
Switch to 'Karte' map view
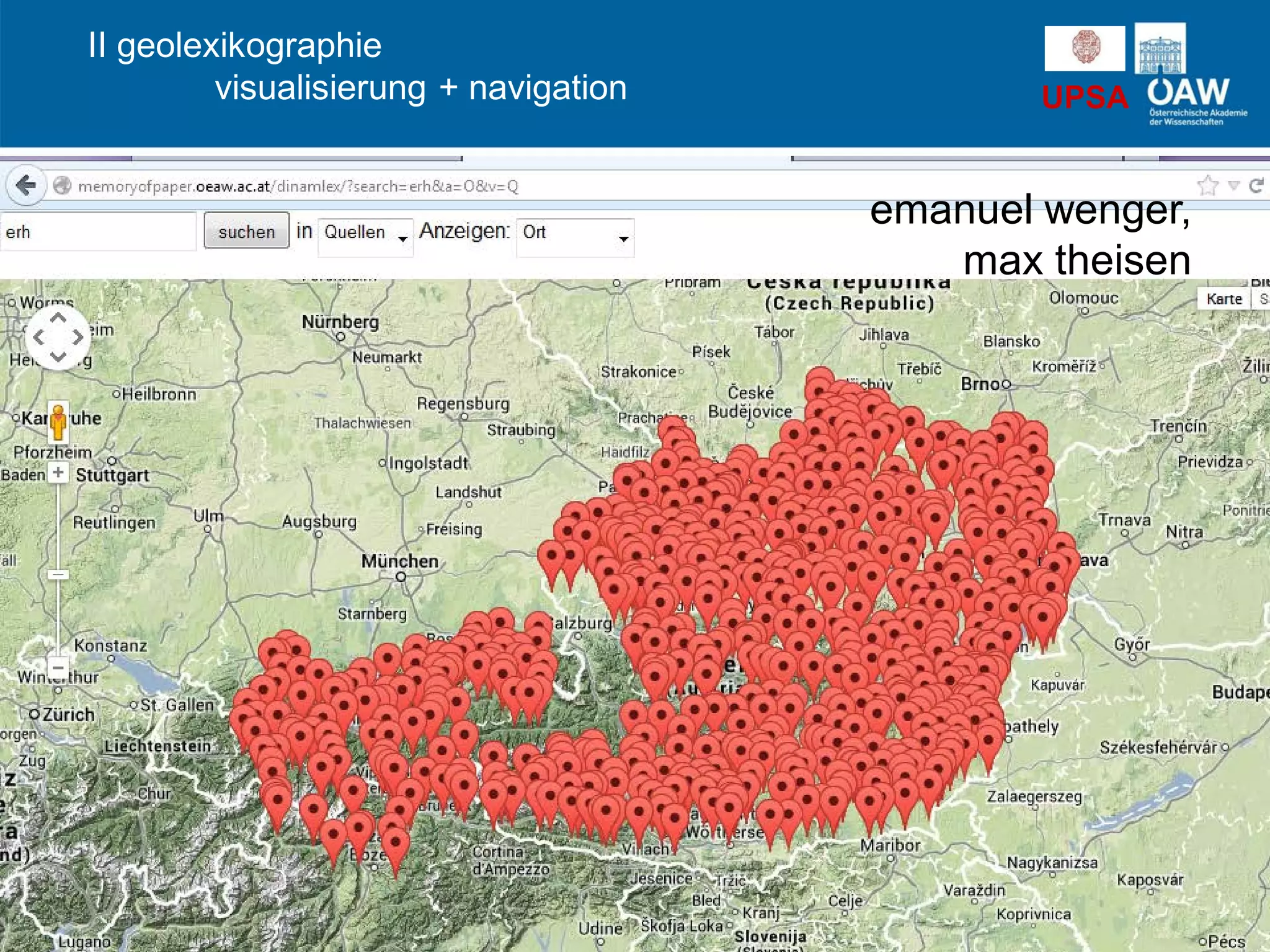pos(1223,299)
